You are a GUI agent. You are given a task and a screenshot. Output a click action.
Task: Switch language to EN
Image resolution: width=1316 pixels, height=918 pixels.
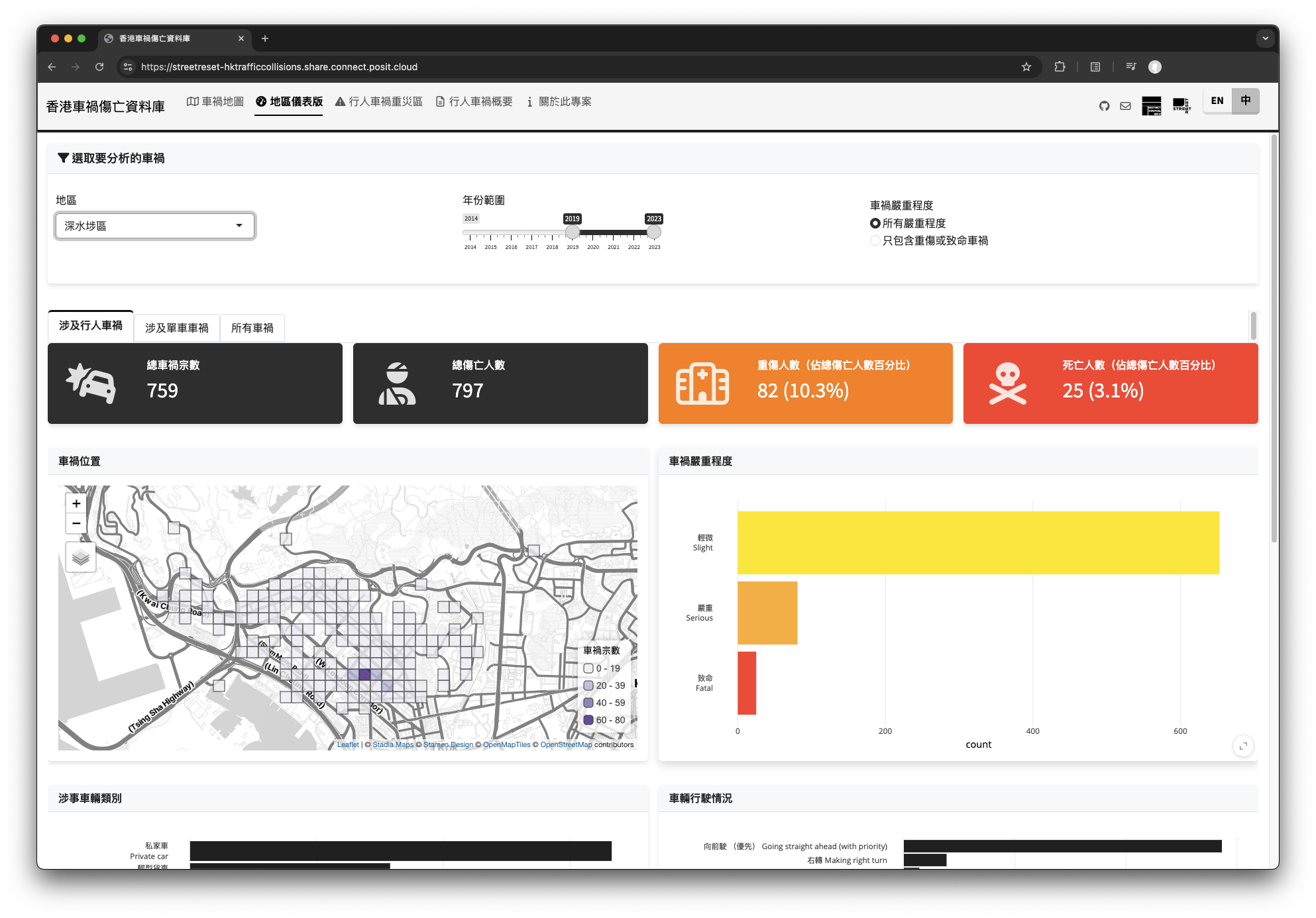click(1217, 101)
